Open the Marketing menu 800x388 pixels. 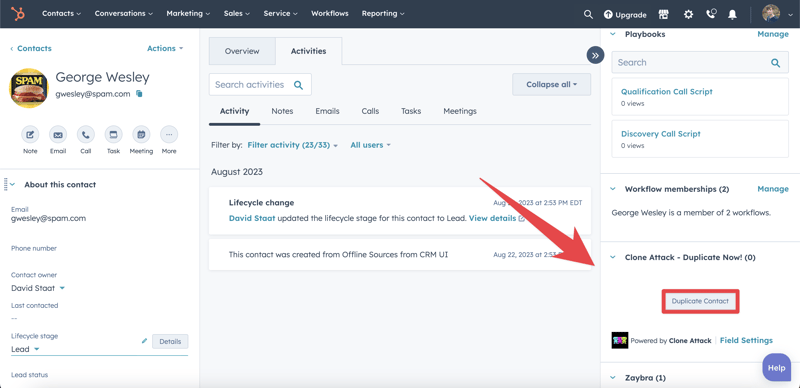pyautogui.click(x=188, y=14)
